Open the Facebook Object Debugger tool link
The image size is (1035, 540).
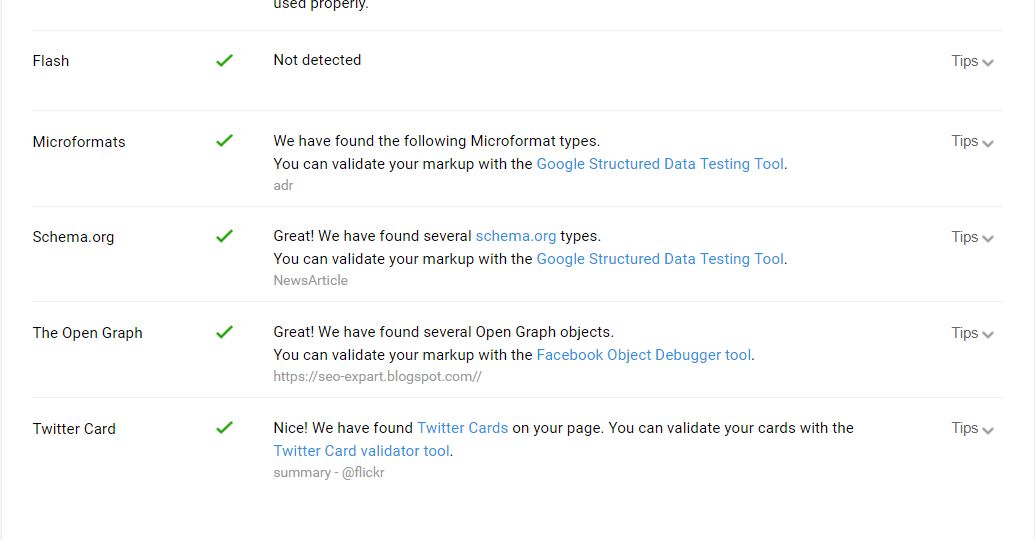pyautogui.click(x=644, y=355)
